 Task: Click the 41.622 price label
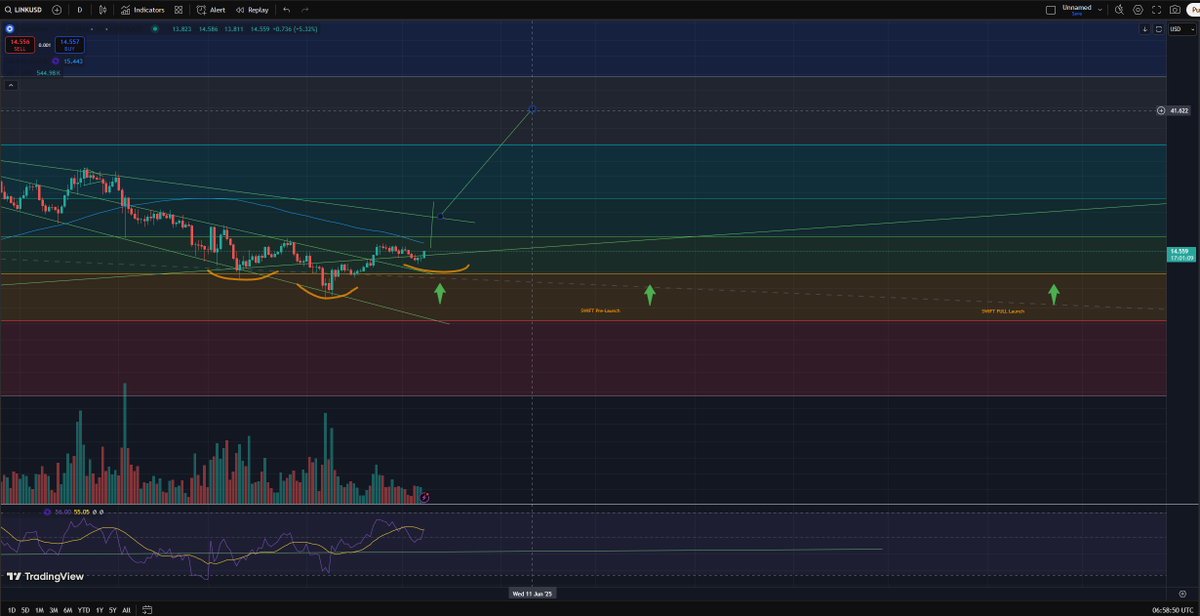(x=1179, y=110)
